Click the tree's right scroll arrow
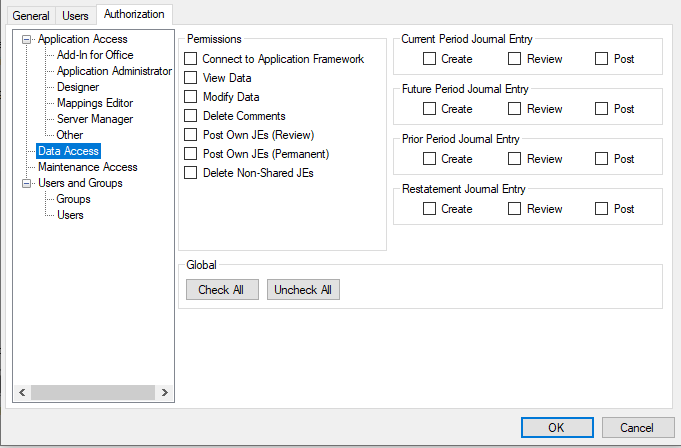681x448 pixels. [165, 393]
